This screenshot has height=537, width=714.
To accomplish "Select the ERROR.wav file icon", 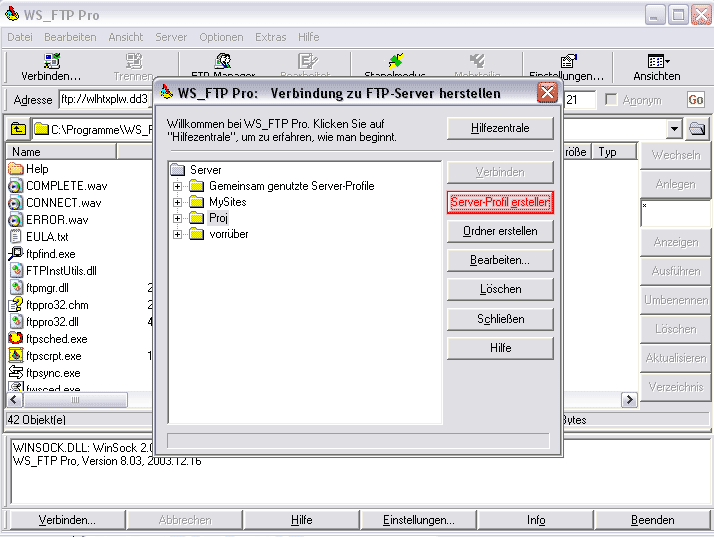I will tap(15, 220).
